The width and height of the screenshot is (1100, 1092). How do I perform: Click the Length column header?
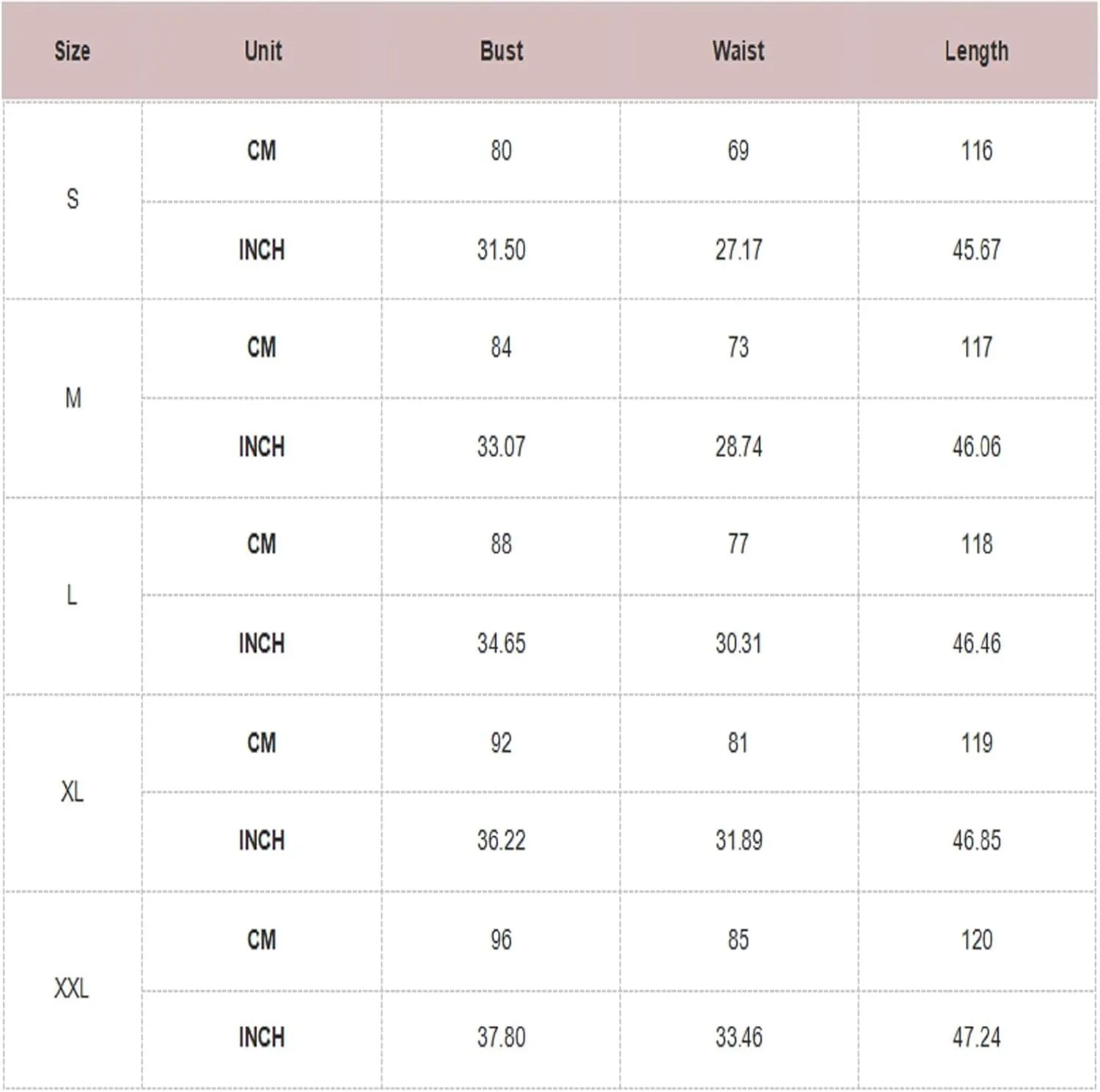977,52
